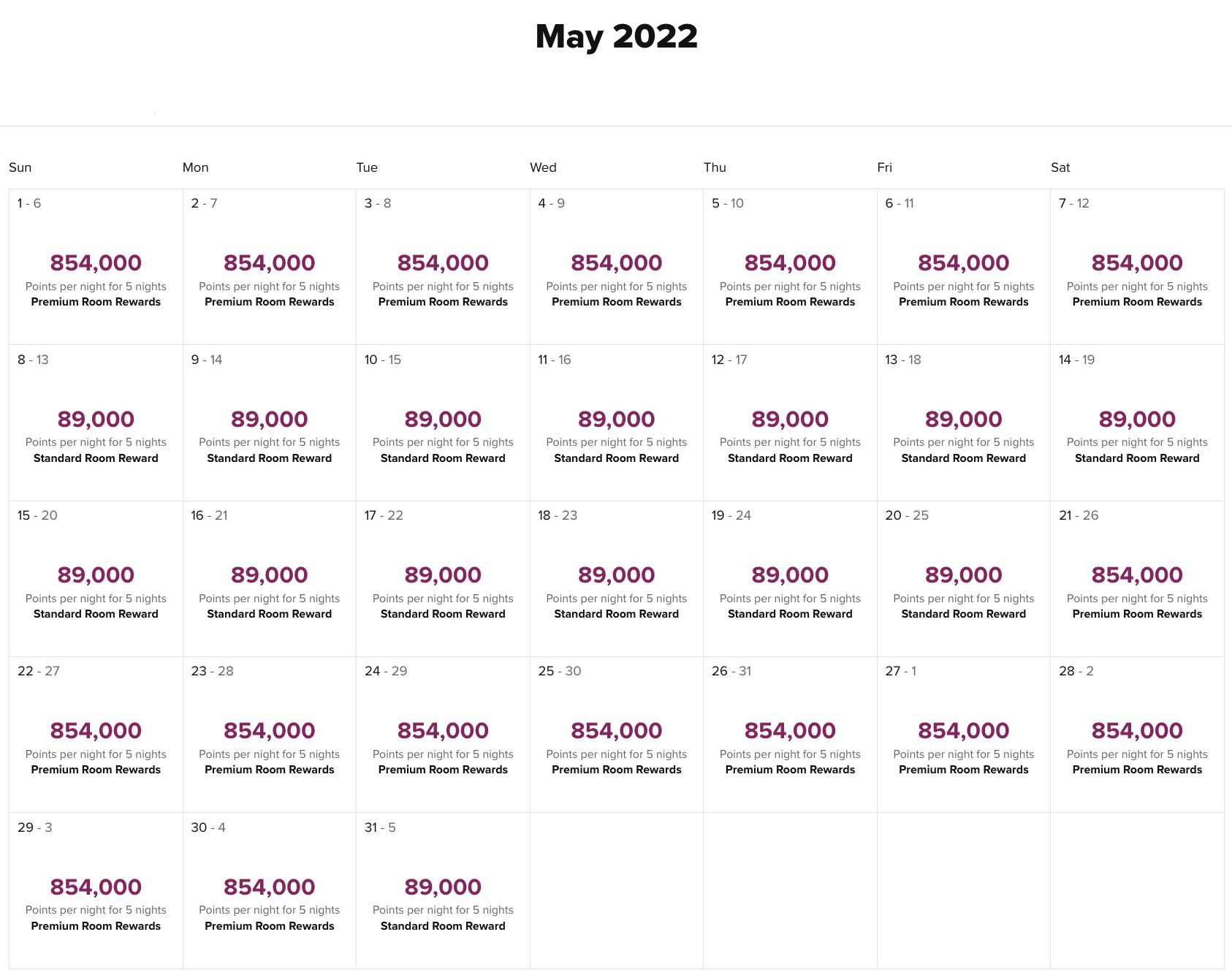Pick the 28 - 2 date range cell

pyautogui.click(x=1137, y=735)
